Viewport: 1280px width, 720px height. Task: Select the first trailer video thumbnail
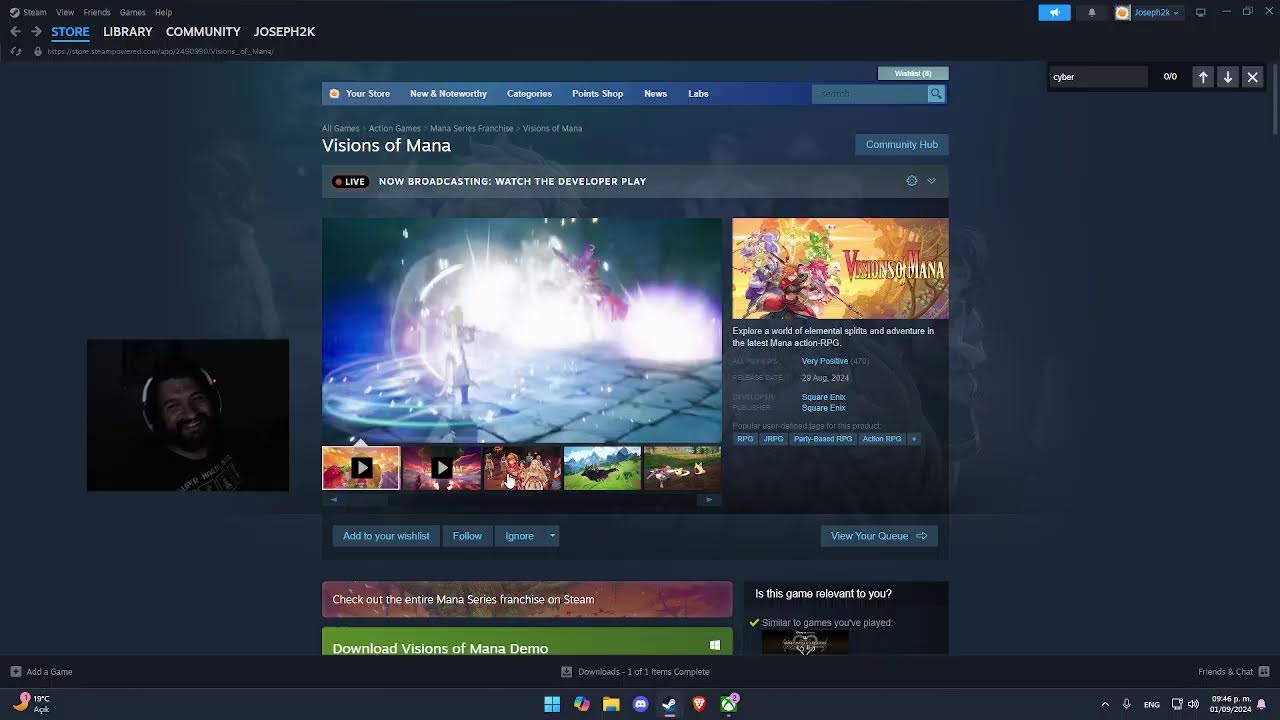(x=361, y=468)
